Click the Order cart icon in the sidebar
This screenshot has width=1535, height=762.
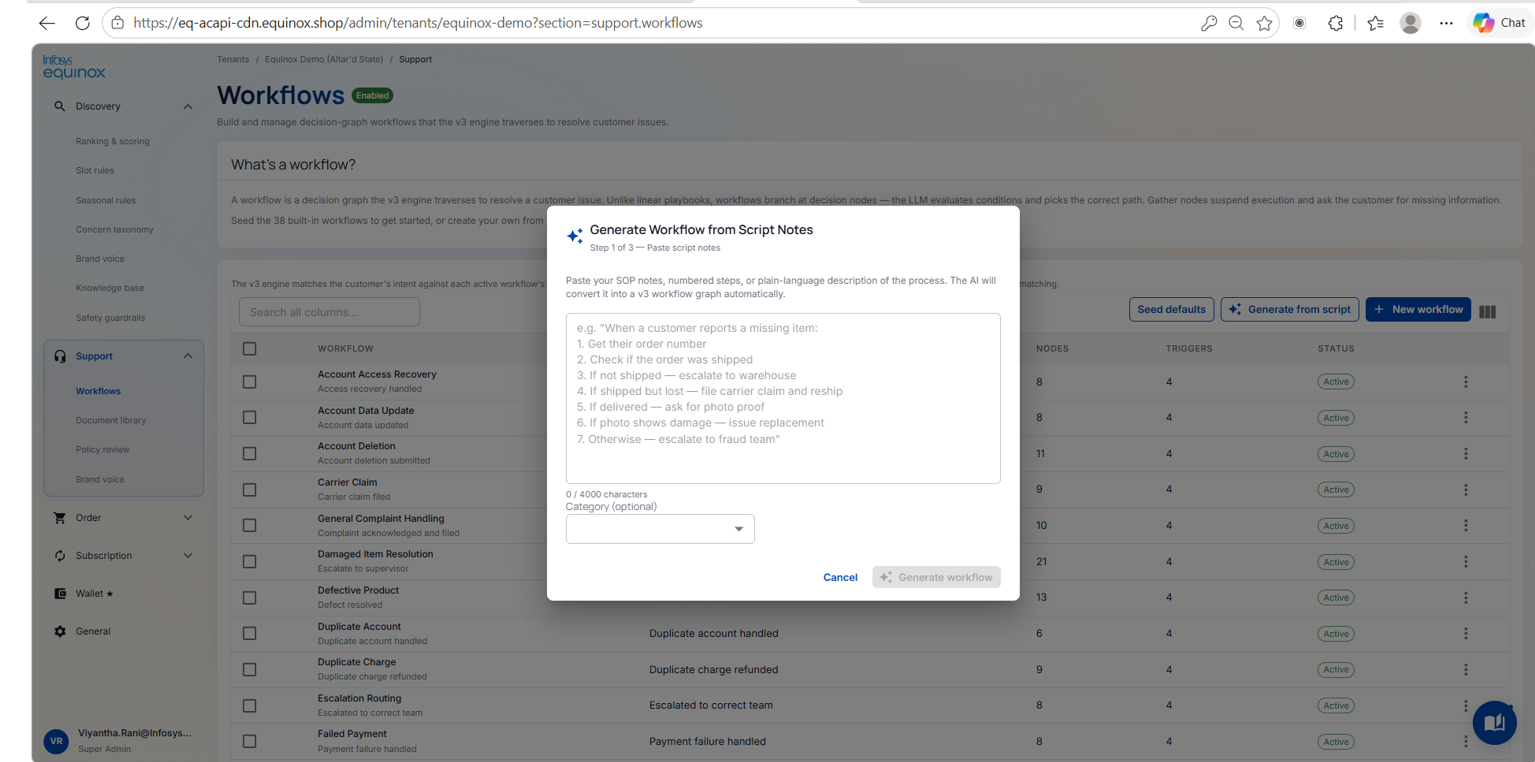click(x=60, y=518)
